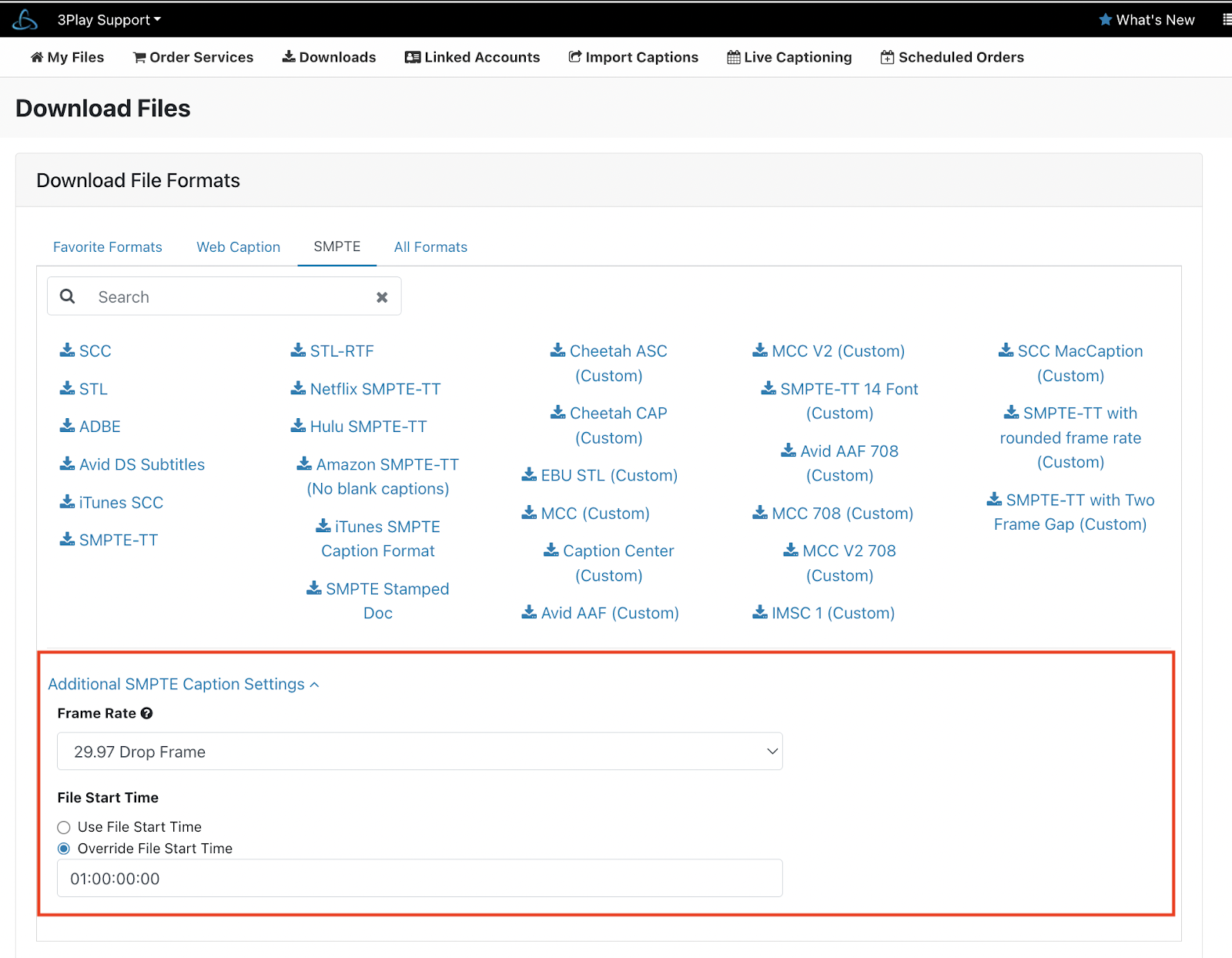The width and height of the screenshot is (1232, 958).
Task: Click download icon next to MCC 708 (Custom)
Action: [x=760, y=512]
